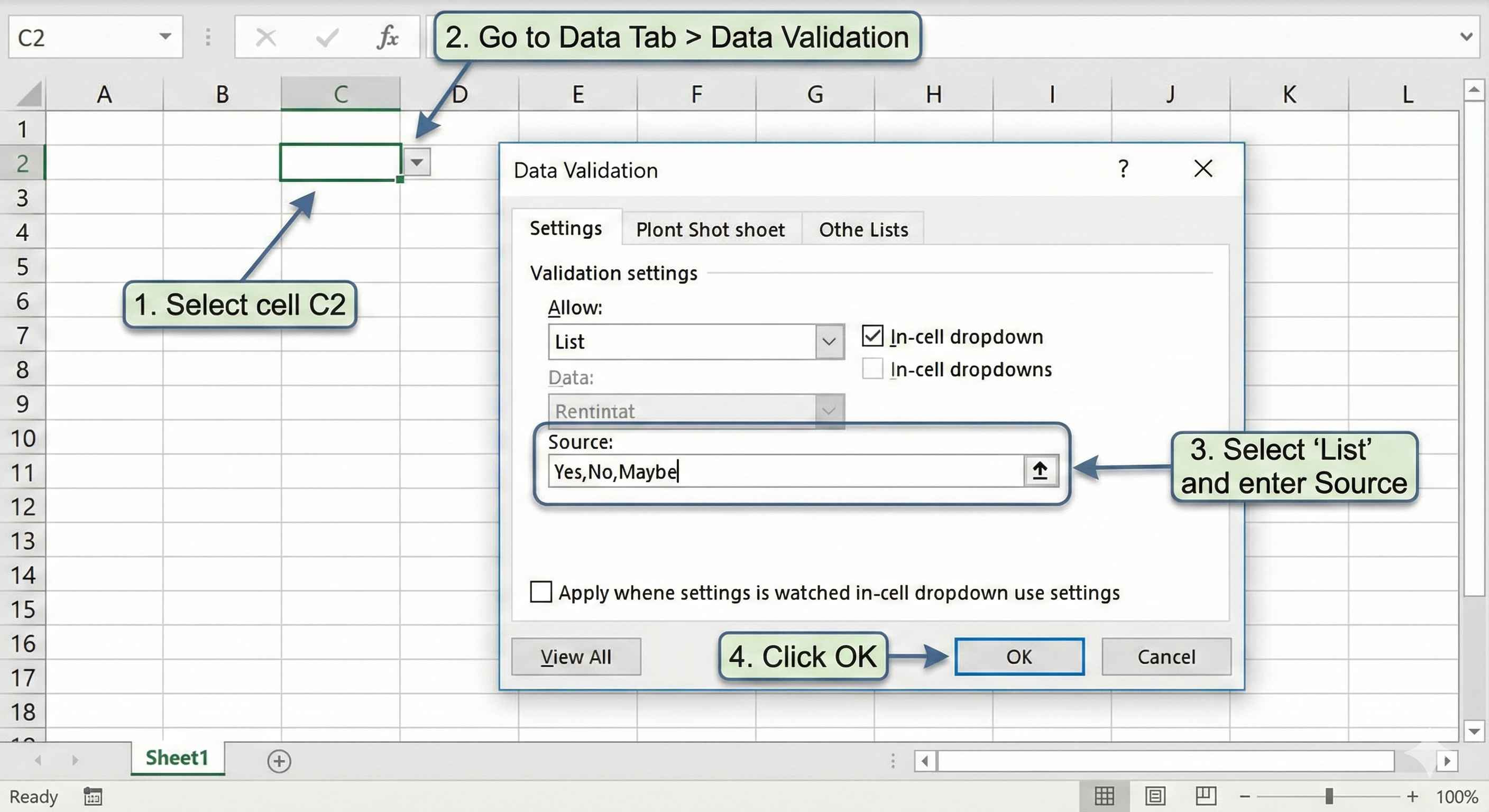This screenshot has width=1489, height=812.
Task: Switch to the Plont Shot shoet tab
Action: pyautogui.click(x=711, y=229)
